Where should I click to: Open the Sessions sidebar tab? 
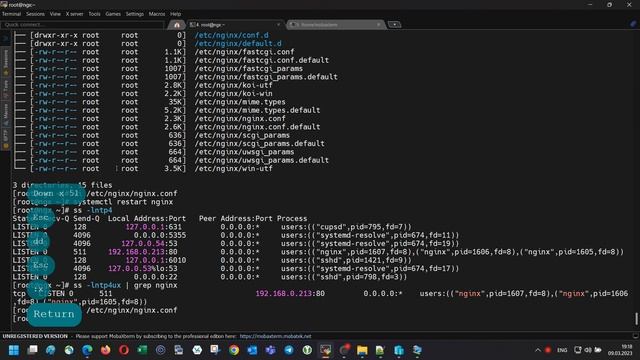(6, 63)
